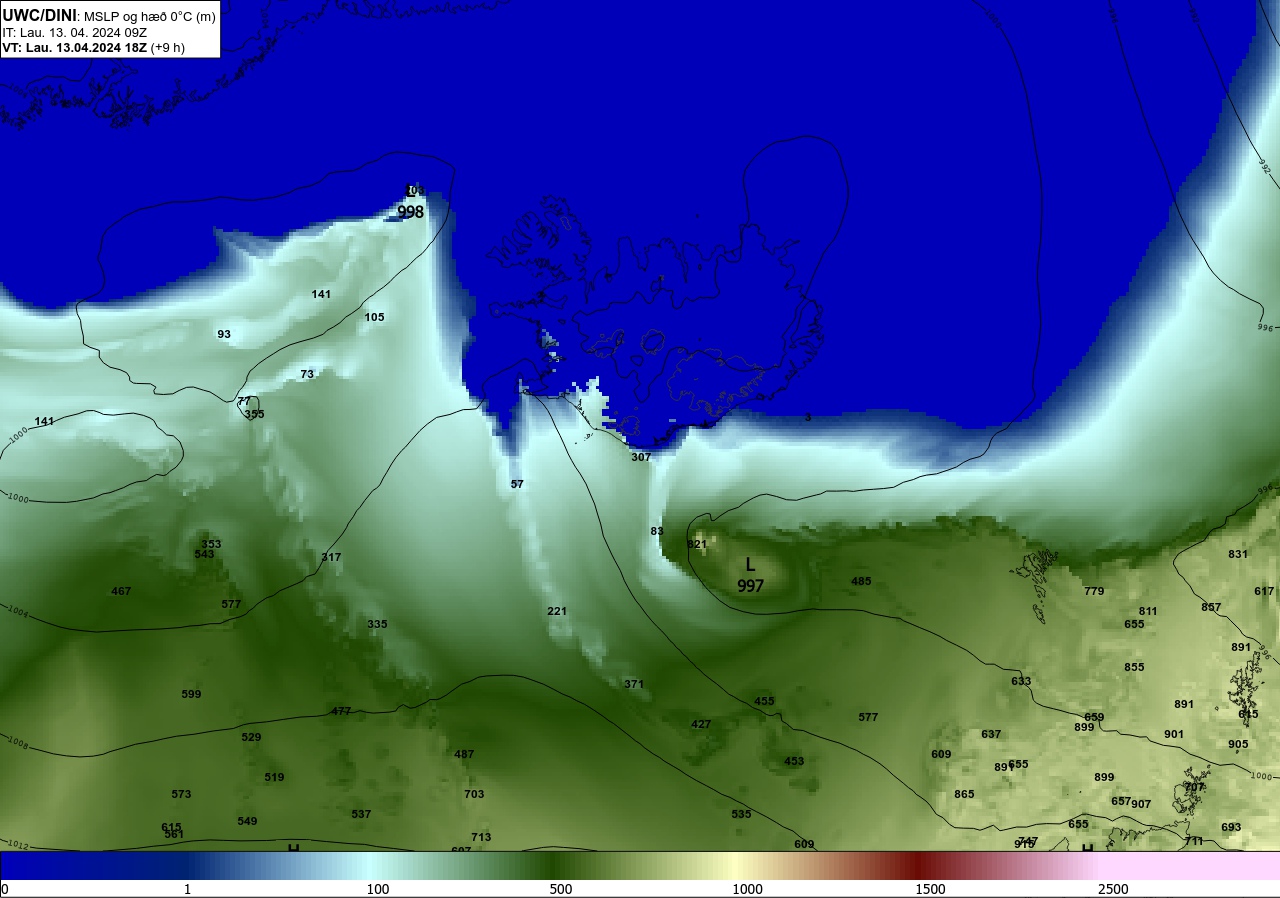Click the low pressure label L 997
1280x898 pixels.
pos(751,576)
